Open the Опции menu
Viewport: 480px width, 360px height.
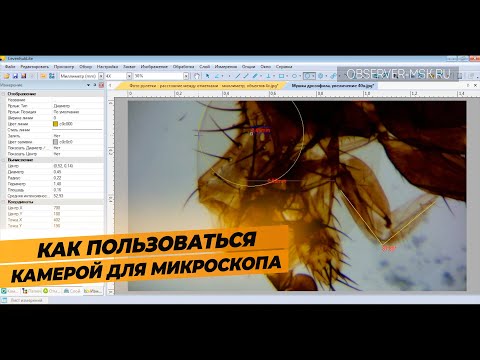click(248, 67)
